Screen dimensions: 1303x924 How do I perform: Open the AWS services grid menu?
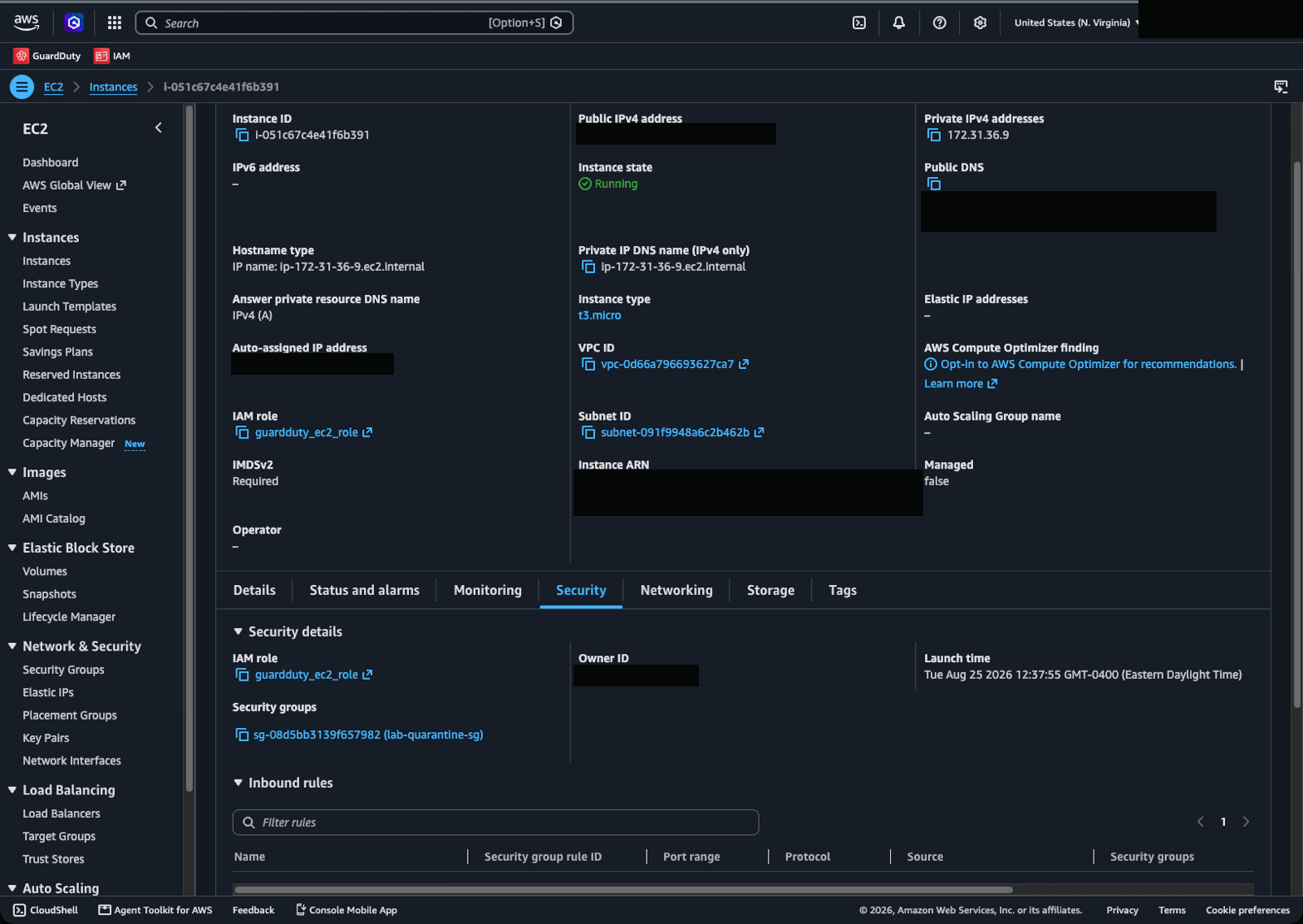[115, 22]
